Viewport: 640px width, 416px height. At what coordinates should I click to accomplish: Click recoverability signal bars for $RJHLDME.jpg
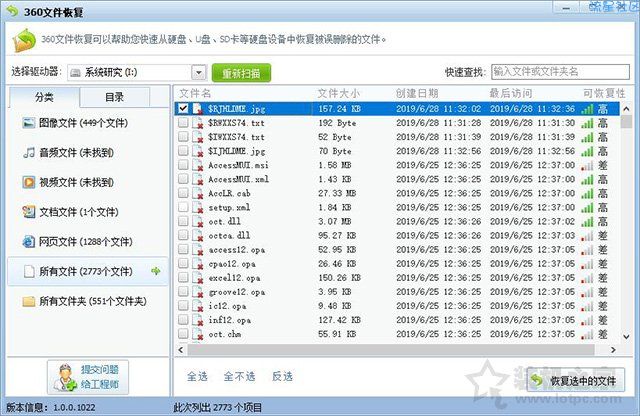(x=587, y=109)
